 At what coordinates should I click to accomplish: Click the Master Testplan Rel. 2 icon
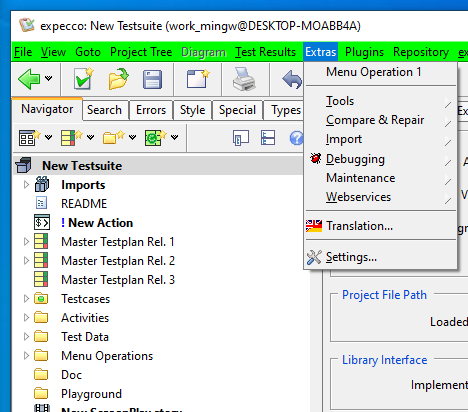pyautogui.click(x=41, y=260)
